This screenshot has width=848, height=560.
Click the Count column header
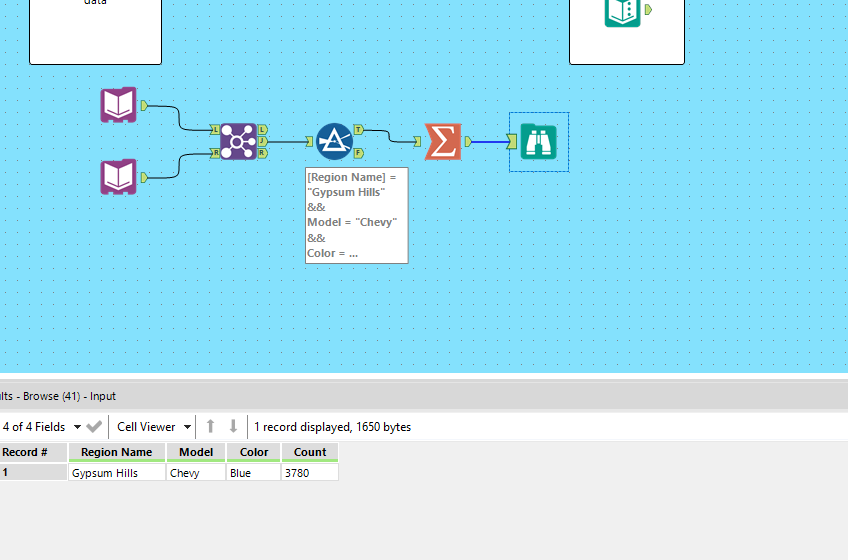pos(310,452)
